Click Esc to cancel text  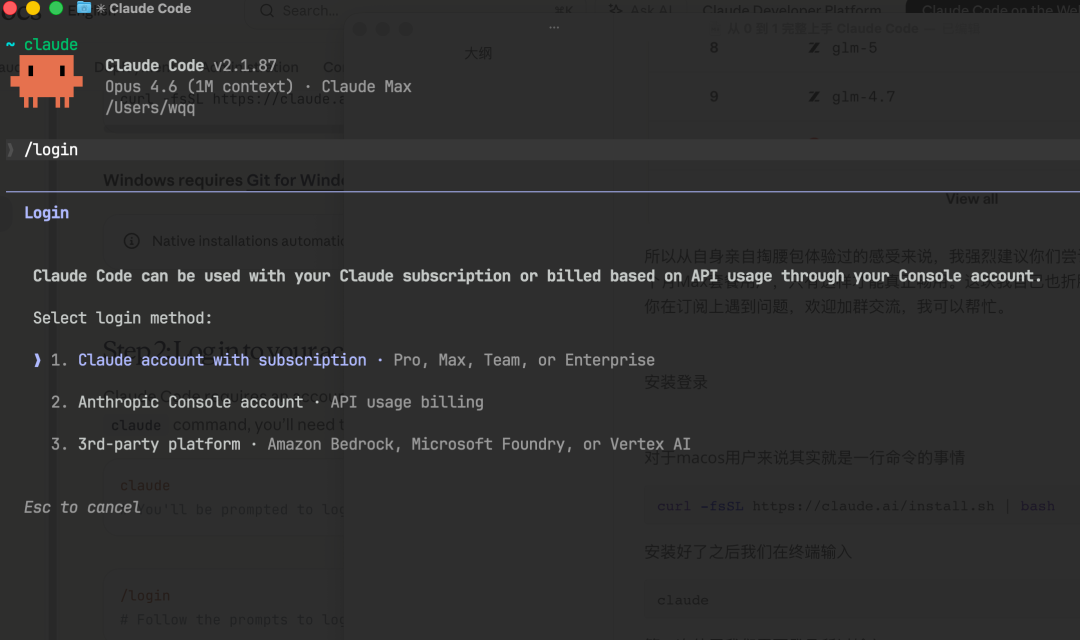82,508
